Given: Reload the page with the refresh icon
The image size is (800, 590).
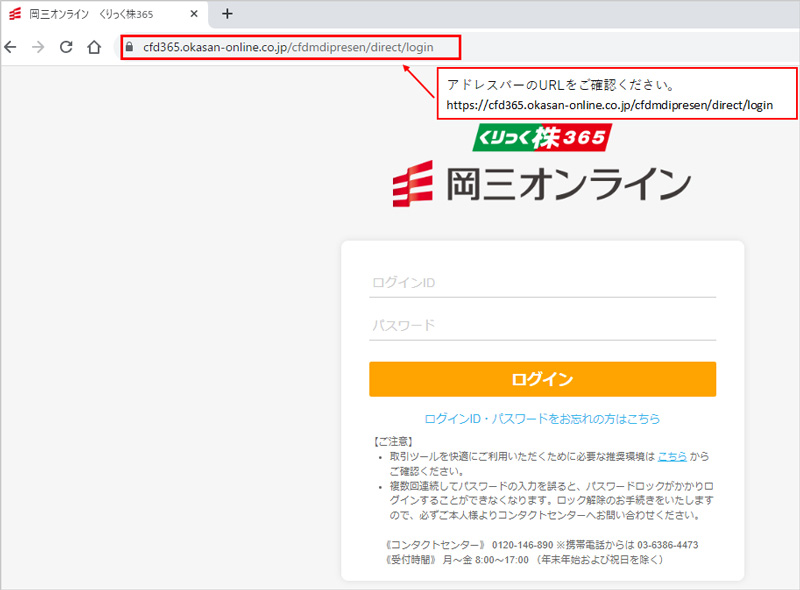Looking at the screenshot, I should (66, 47).
